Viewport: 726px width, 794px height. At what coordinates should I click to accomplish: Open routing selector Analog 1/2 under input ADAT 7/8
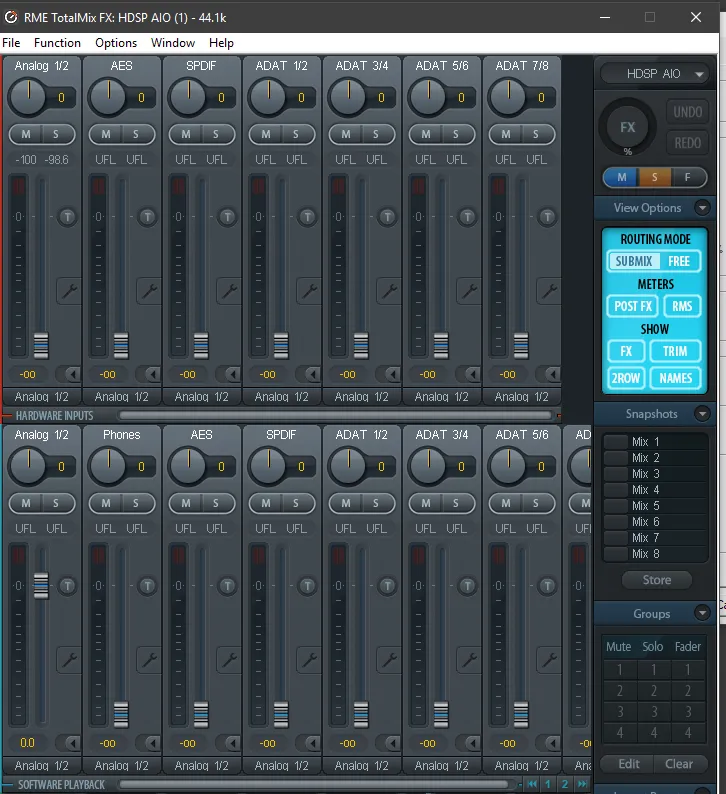click(521, 396)
